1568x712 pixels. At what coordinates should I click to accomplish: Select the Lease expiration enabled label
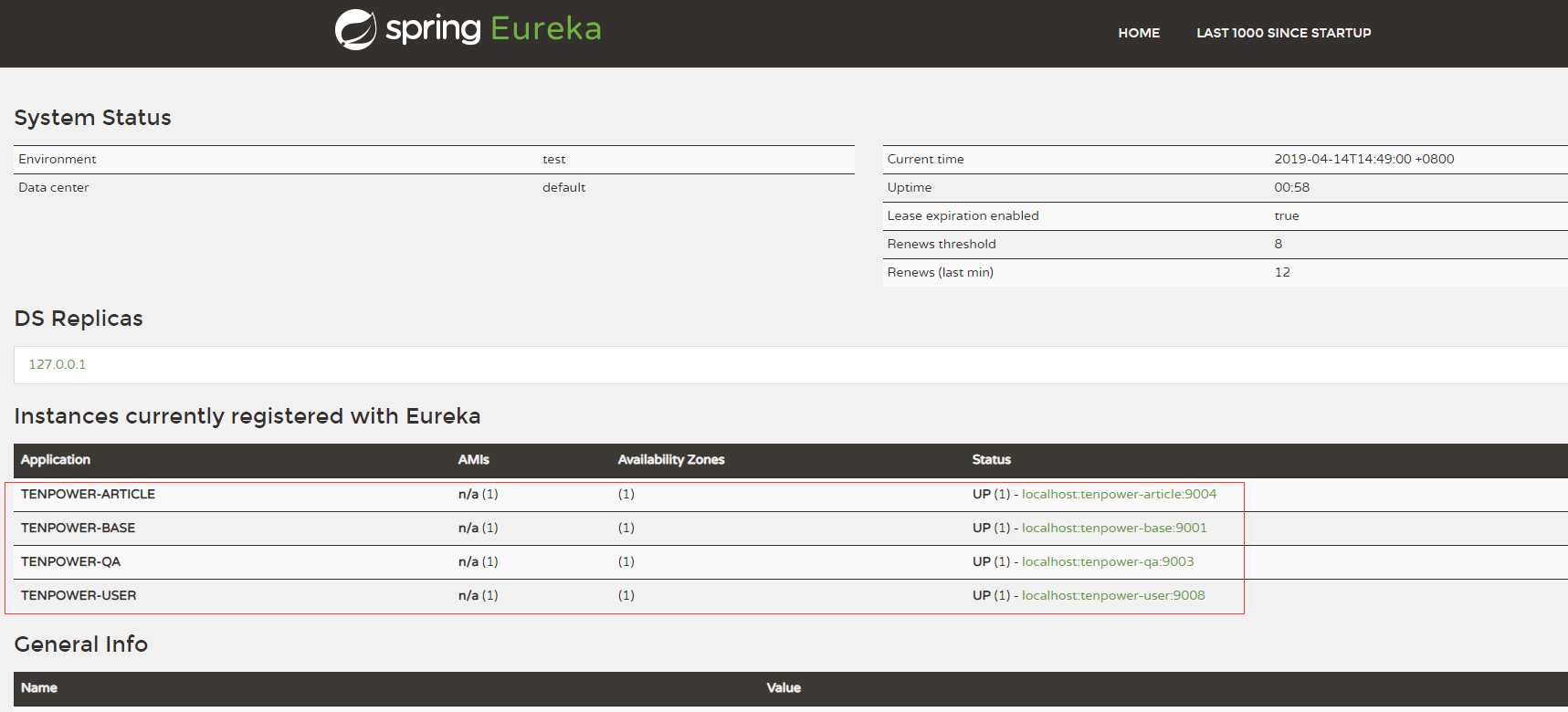(x=963, y=215)
